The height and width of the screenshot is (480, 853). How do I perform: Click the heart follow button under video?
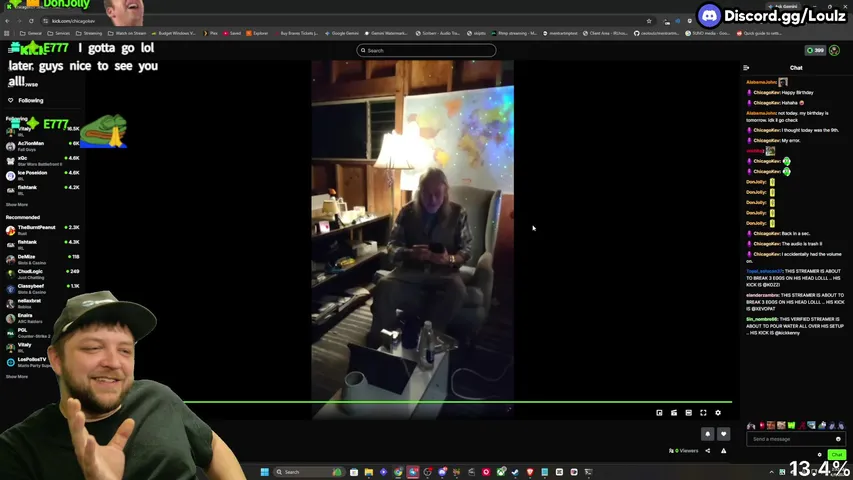724,434
